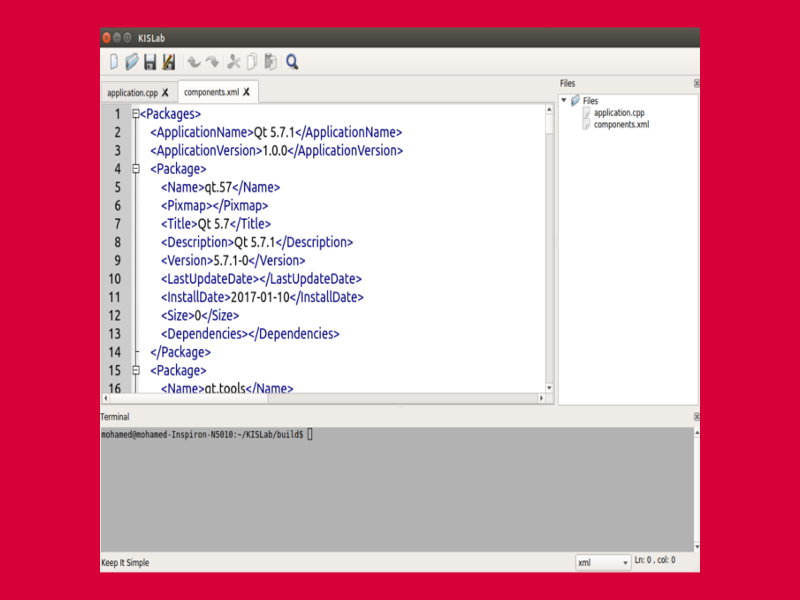Click the InstallDate 2017-01-10 line
Screen dimensions: 800x600
pos(262,297)
